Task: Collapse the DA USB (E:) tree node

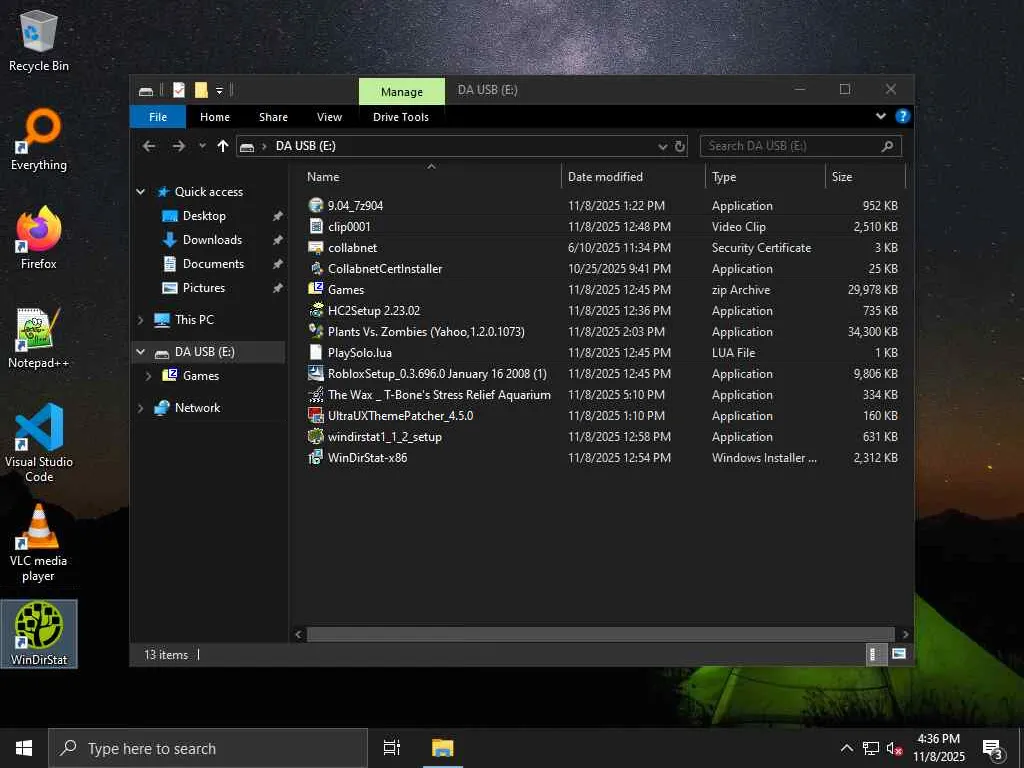Action: click(x=140, y=351)
